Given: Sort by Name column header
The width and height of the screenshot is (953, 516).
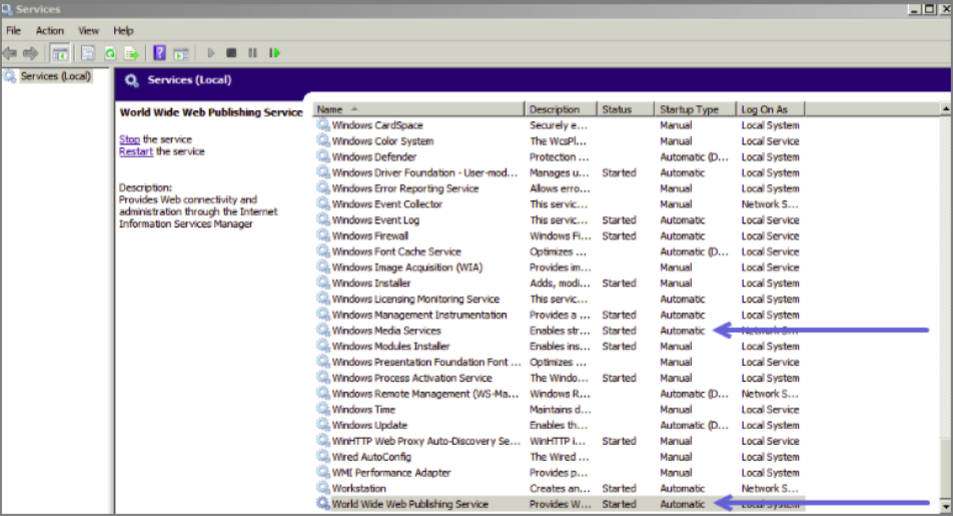Looking at the screenshot, I should [x=418, y=109].
